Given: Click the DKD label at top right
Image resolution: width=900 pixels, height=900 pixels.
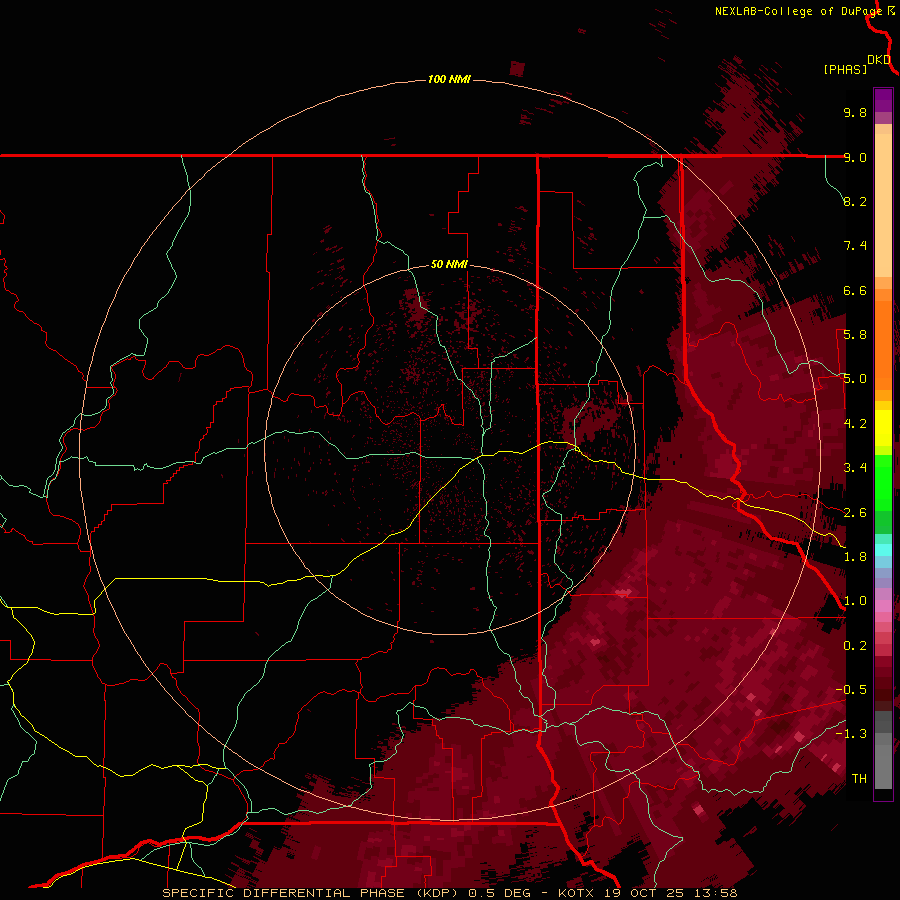Looking at the screenshot, I should tap(879, 60).
